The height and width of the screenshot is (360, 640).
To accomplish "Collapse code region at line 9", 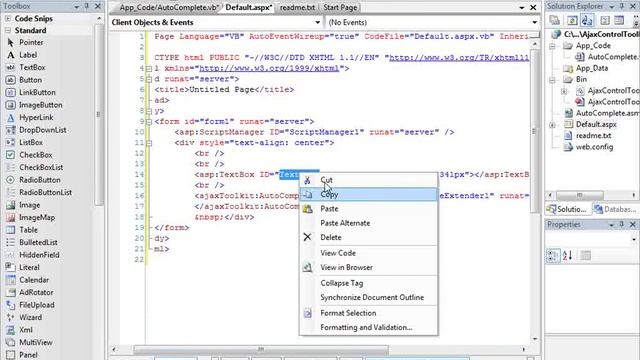I will coord(149,122).
